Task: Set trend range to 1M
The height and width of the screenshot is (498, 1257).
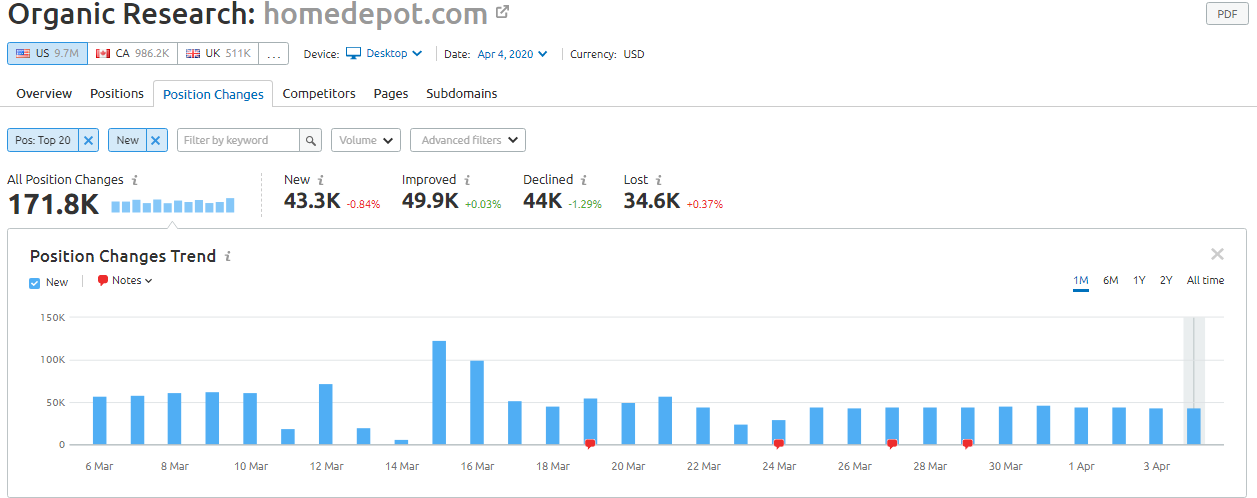Action: pyautogui.click(x=1081, y=281)
